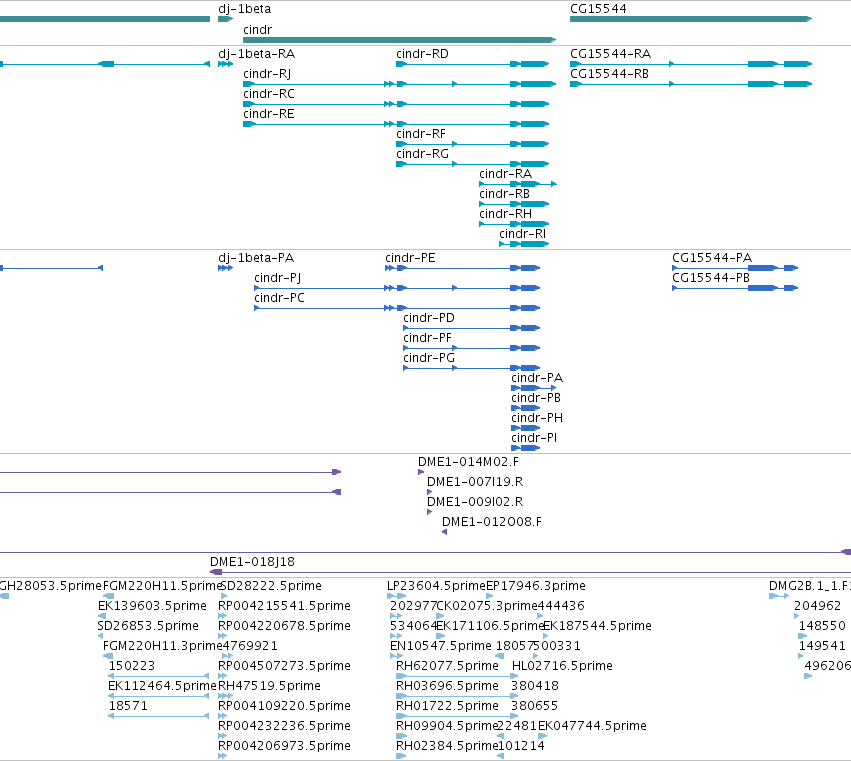Select the DME1-018J18 clone
This screenshot has height=761, width=851.
(530, 572)
